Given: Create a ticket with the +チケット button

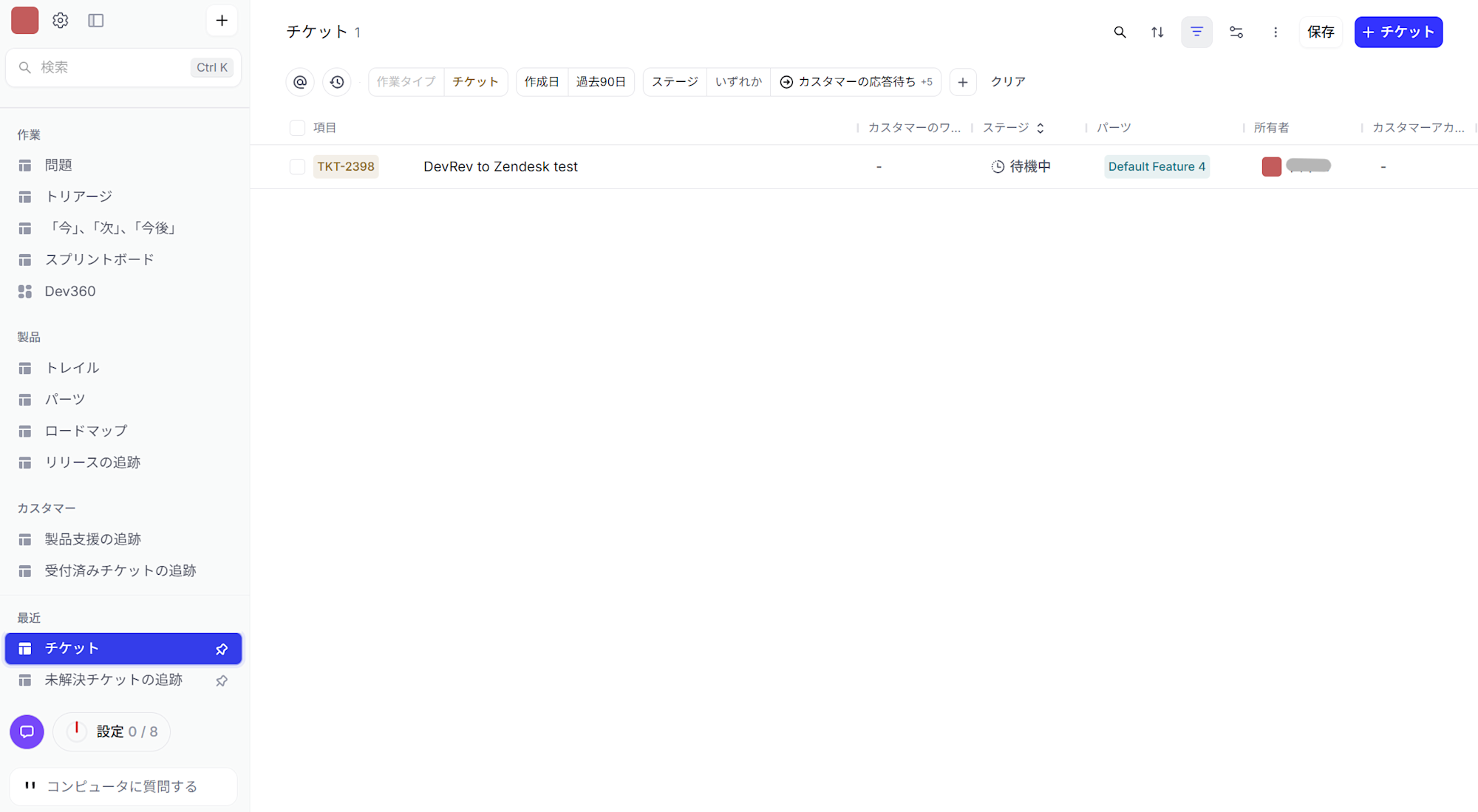Looking at the screenshot, I should [x=1397, y=32].
